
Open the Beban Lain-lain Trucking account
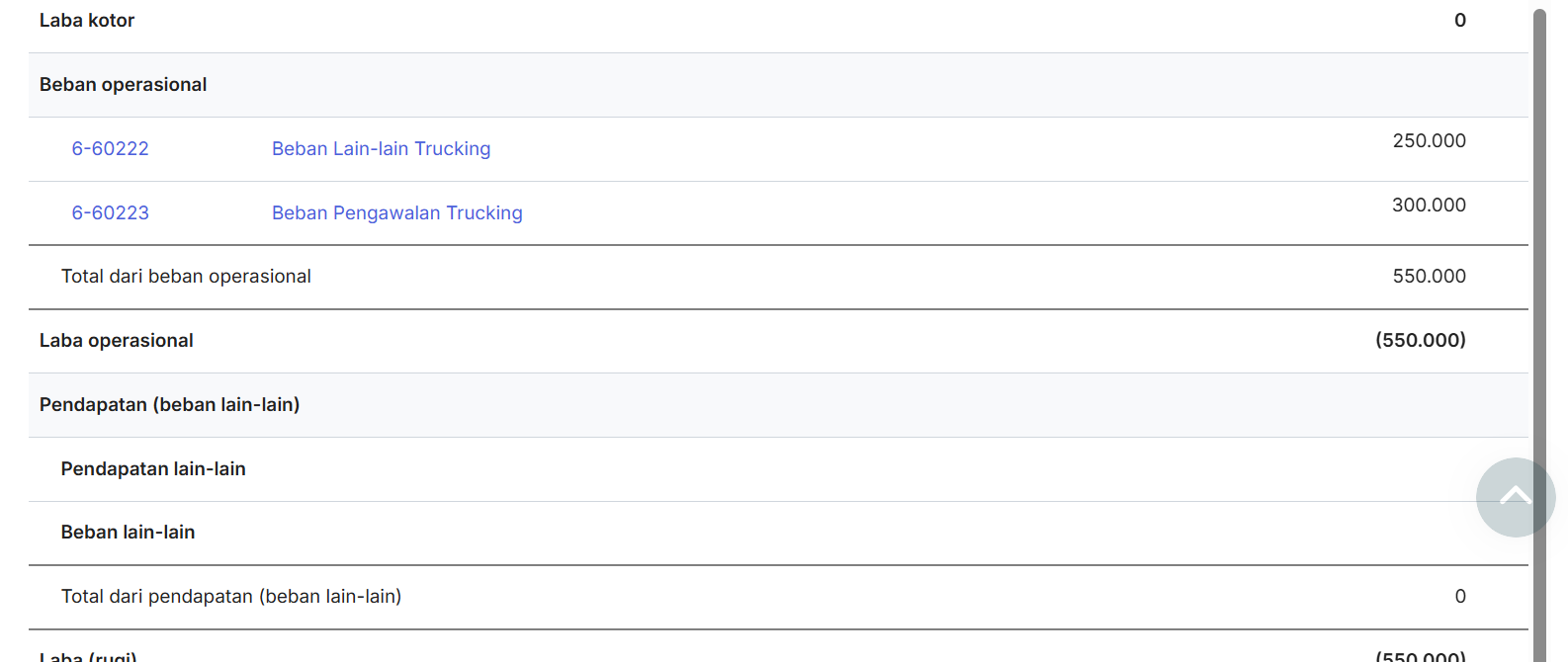tap(381, 149)
